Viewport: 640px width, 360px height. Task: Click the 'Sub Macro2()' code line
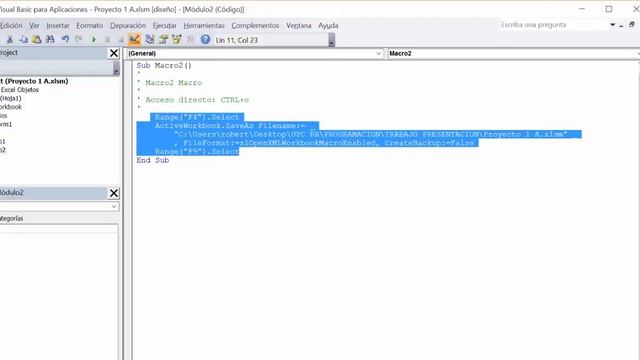(x=164, y=65)
